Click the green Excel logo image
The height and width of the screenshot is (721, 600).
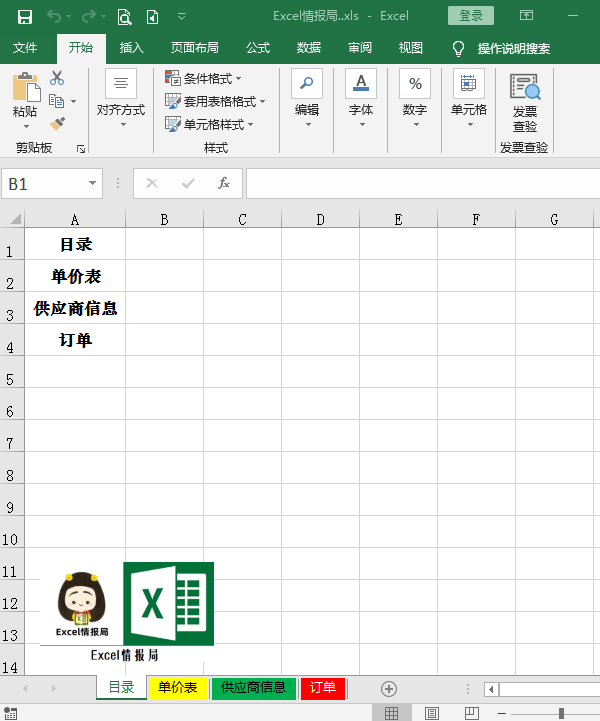pyautogui.click(x=169, y=604)
